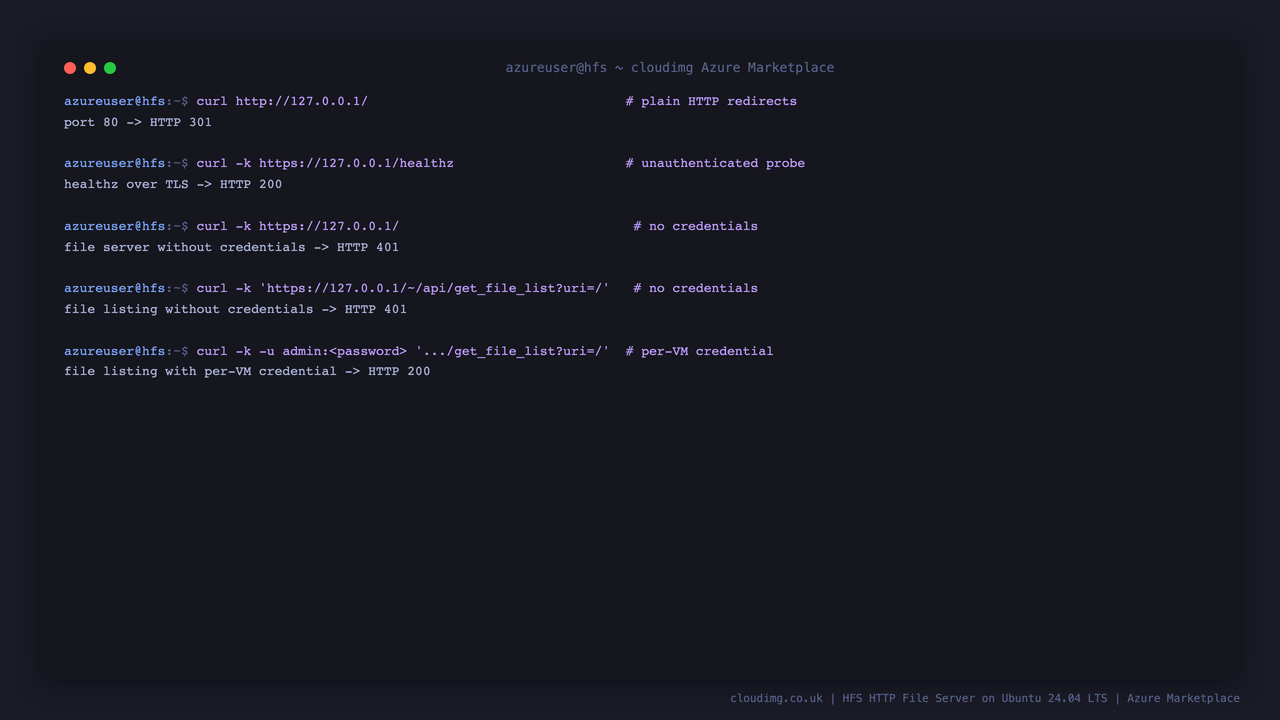
Task: Click the comment '# unauthenticated probe'
Action: 715,163
